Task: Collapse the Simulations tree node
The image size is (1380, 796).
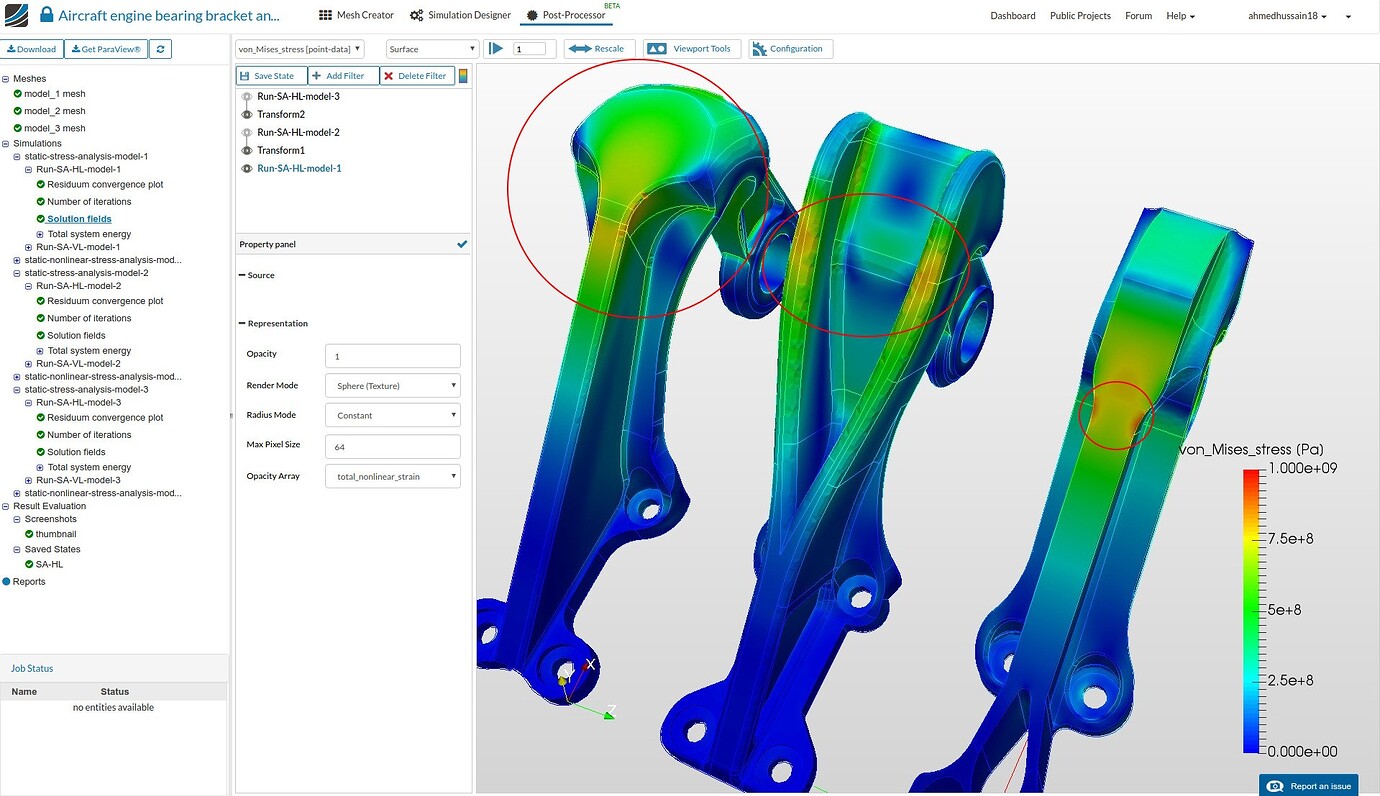Action: pos(6,143)
